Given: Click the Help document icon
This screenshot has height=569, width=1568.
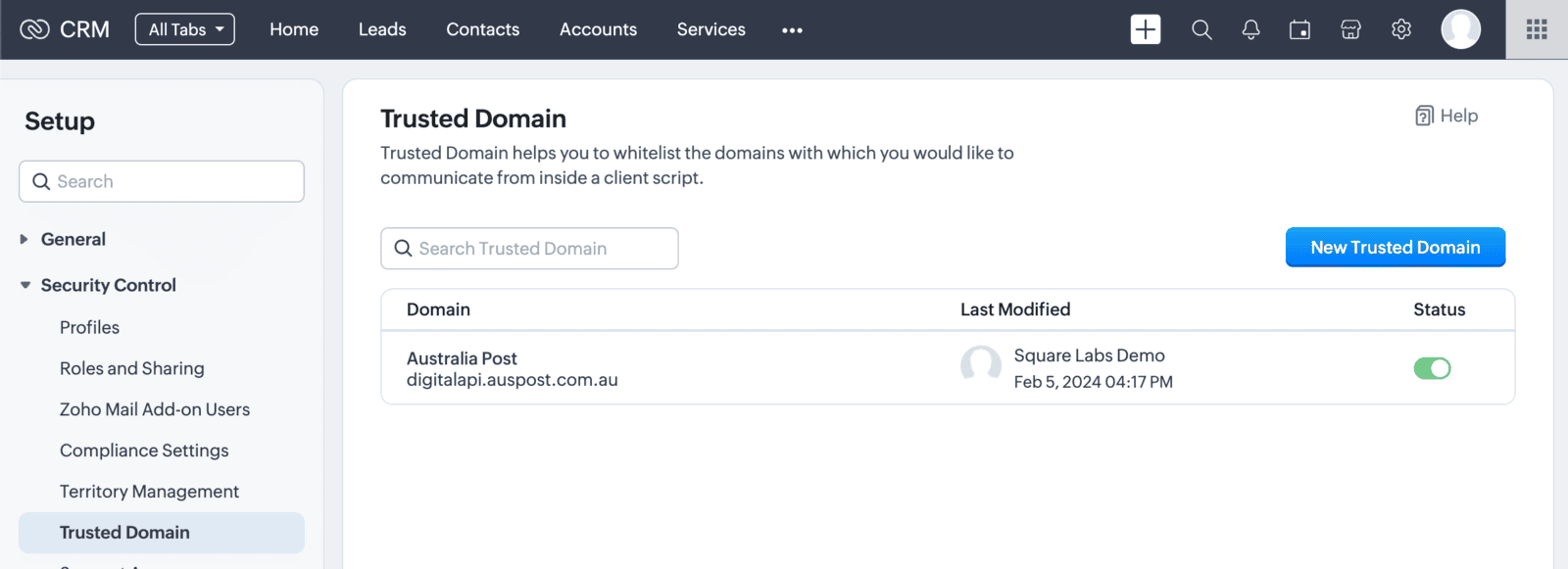Looking at the screenshot, I should point(1424,116).
